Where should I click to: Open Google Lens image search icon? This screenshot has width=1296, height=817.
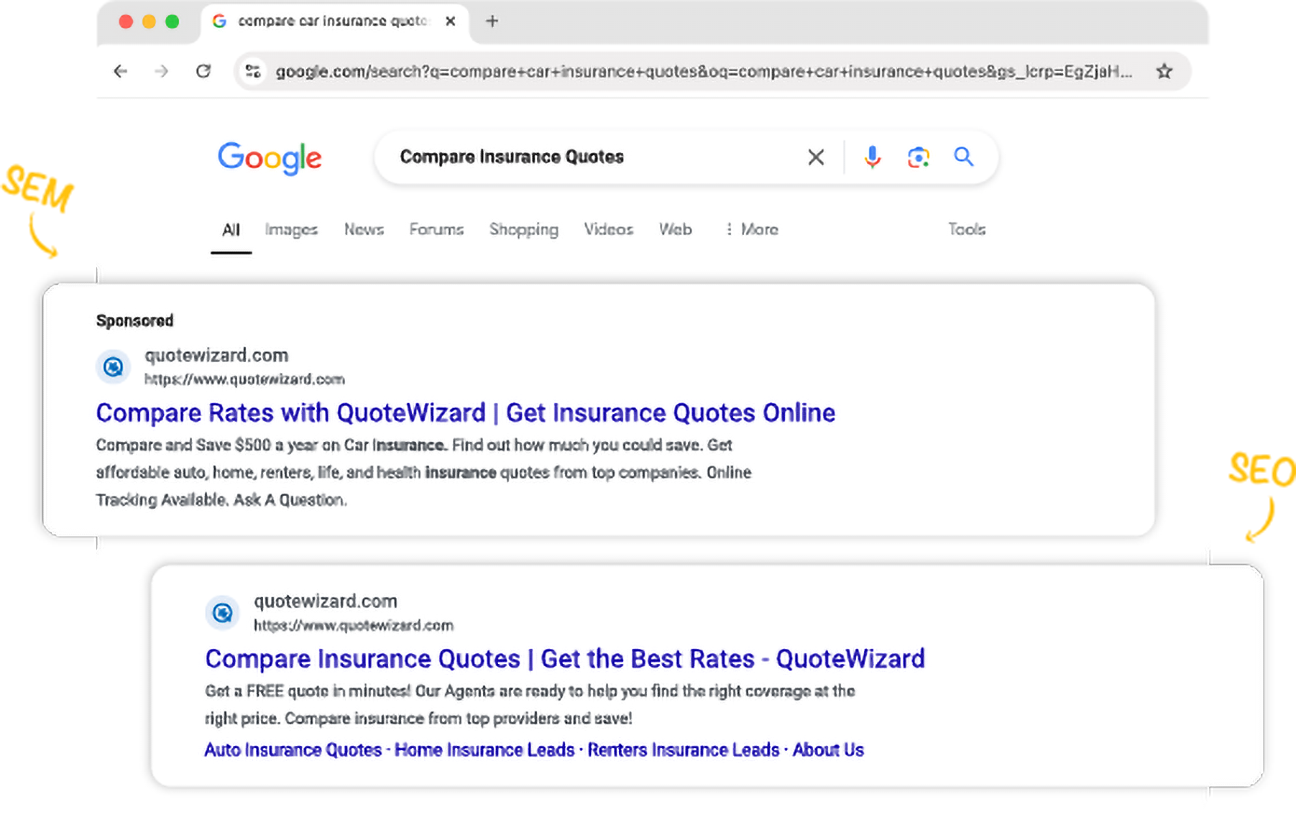[x=918, y=157]
